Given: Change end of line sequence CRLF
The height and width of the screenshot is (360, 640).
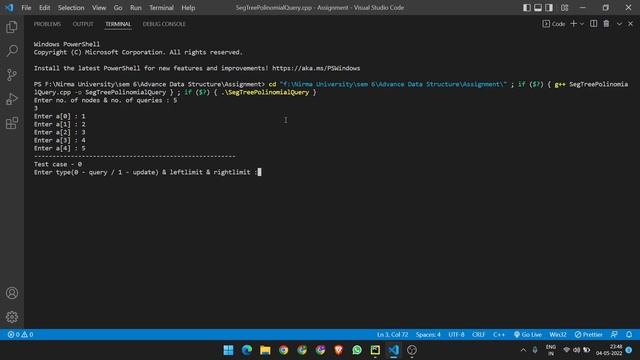Looking at the screenshot, I should (x=478, y=334).
